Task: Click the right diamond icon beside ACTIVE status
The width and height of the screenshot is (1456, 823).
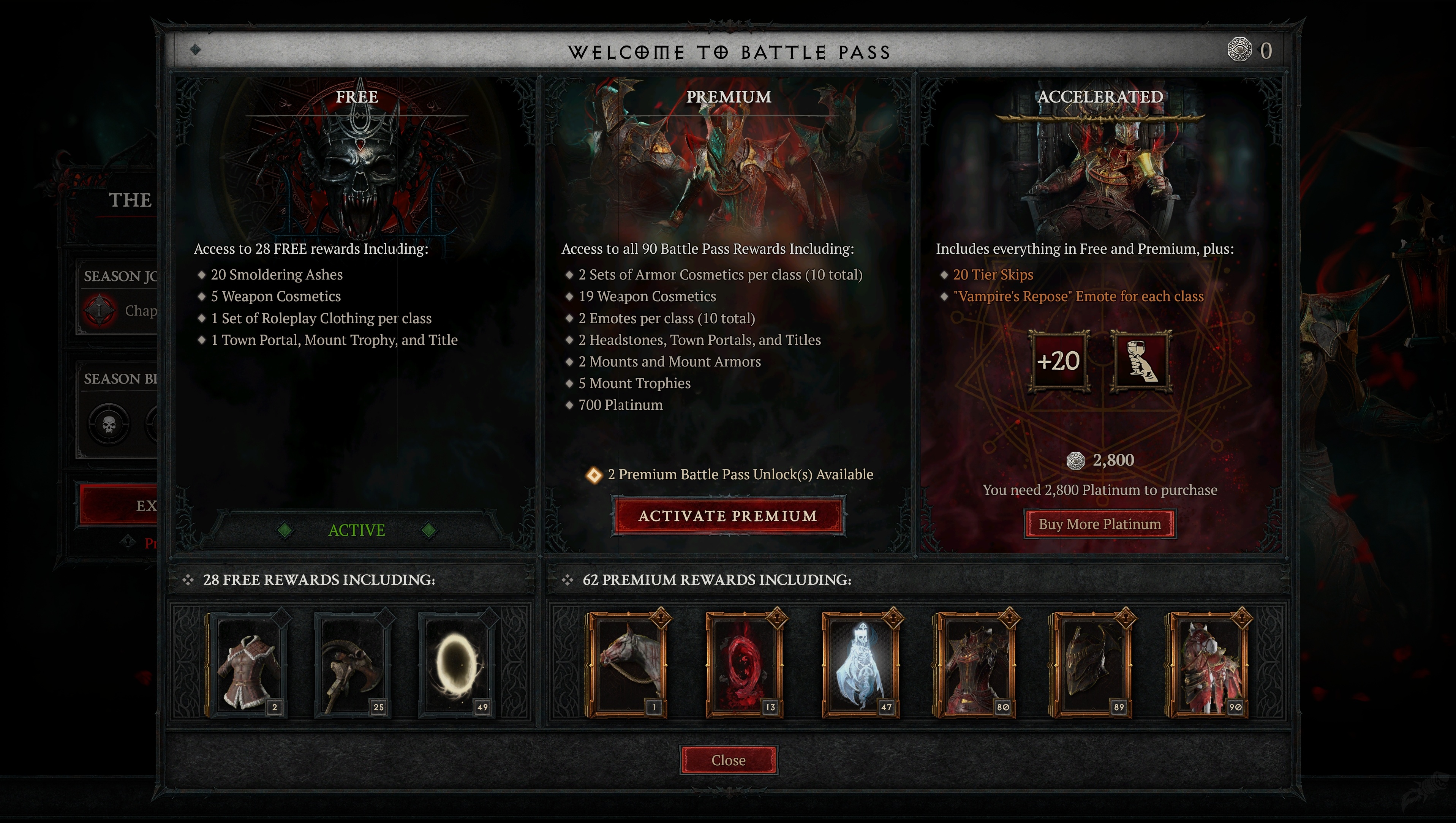Action: click(429, 530)
